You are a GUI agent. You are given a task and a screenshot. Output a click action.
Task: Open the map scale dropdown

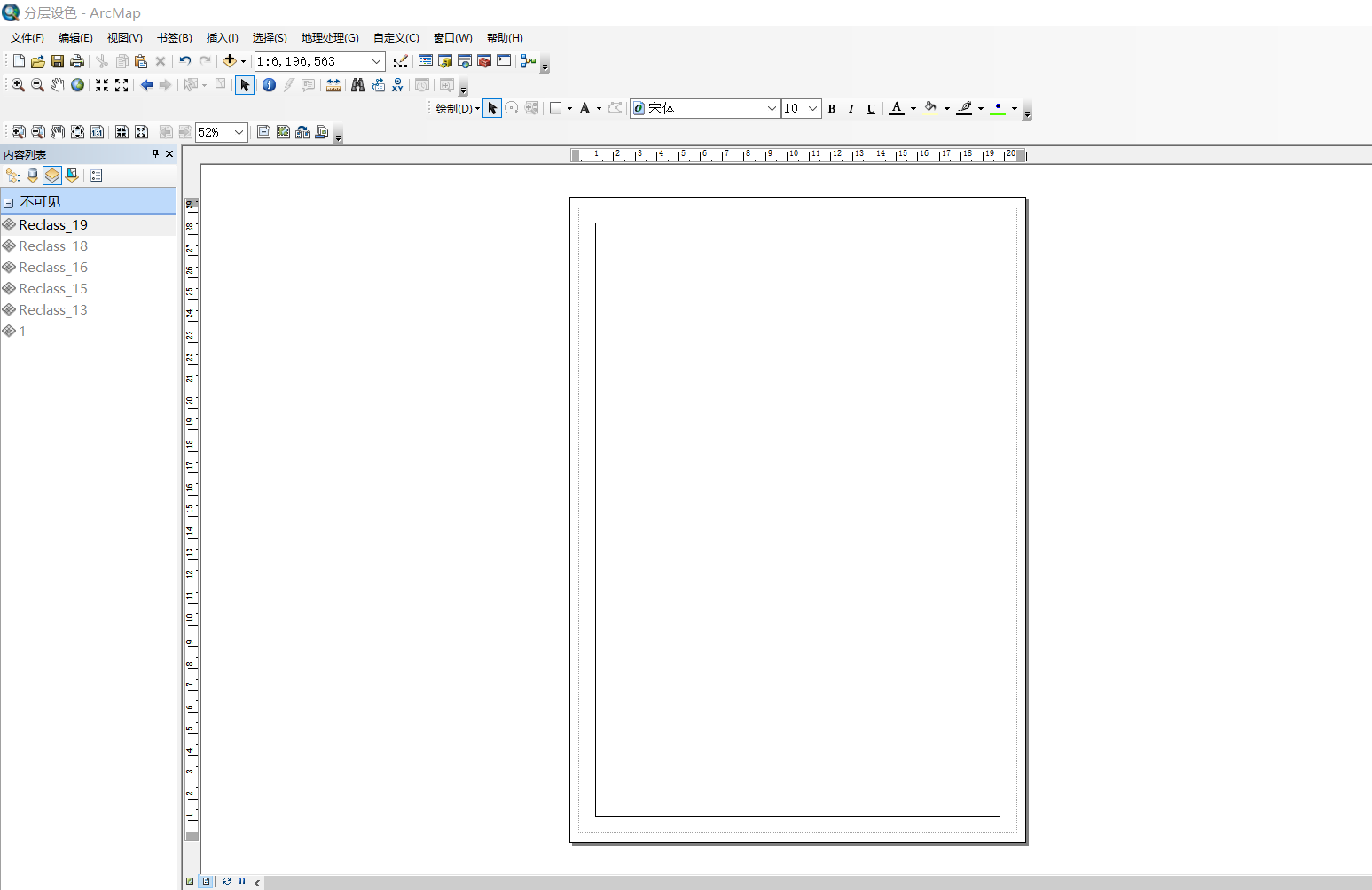[376, 61]
